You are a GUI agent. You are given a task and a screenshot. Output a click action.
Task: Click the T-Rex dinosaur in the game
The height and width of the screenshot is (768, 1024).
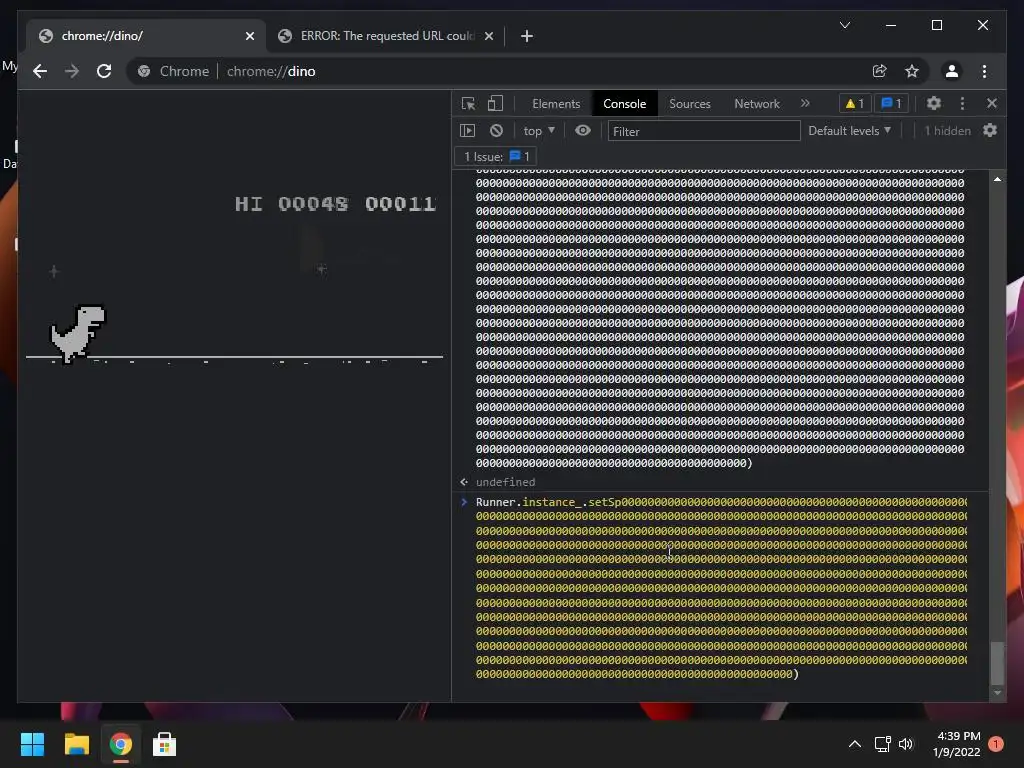click(x=78, y=333)
